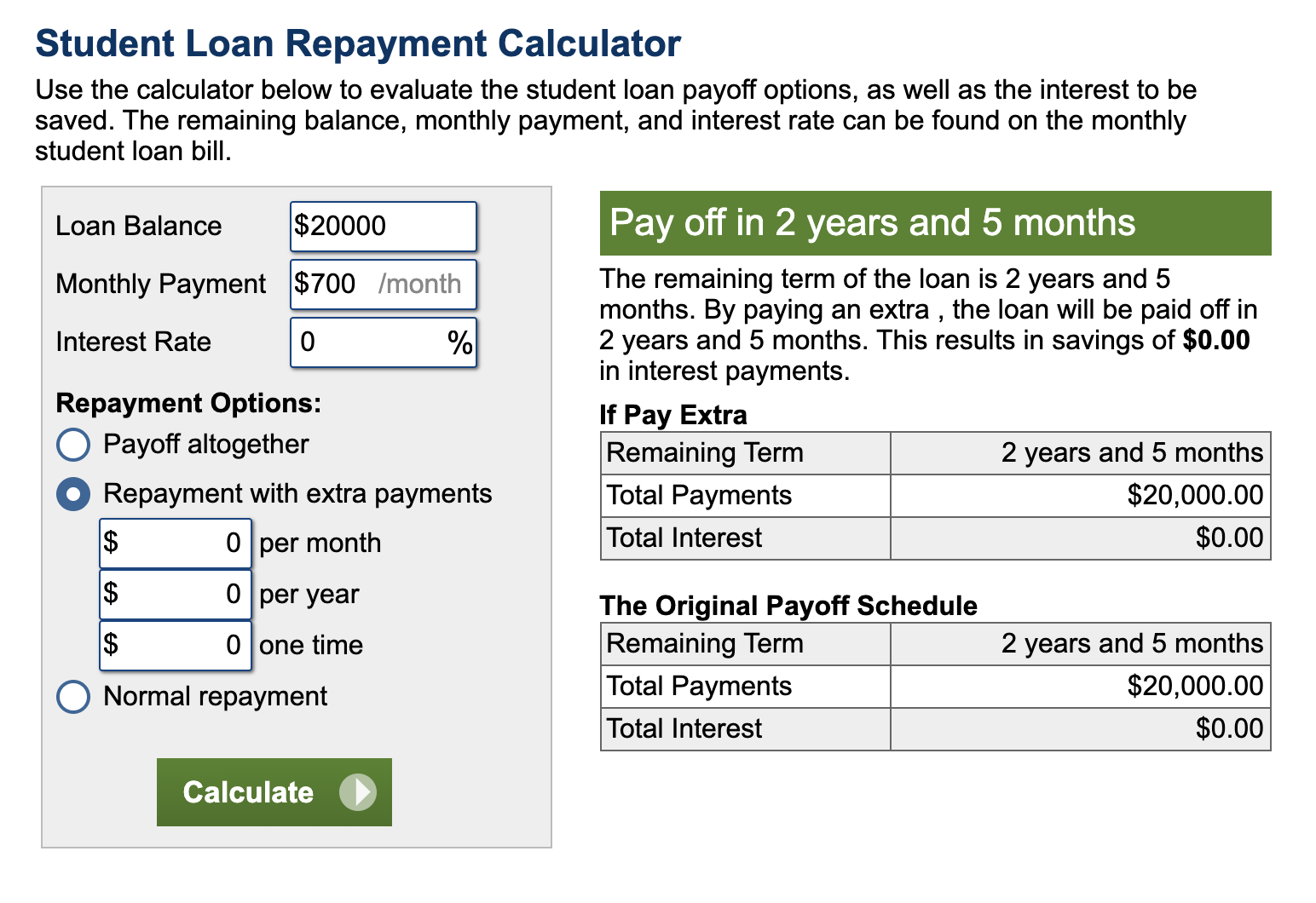Click the Student Loan Repayment Calculator heading
The height and width of the screenshot is (903, 1316).
click(358, 43)
